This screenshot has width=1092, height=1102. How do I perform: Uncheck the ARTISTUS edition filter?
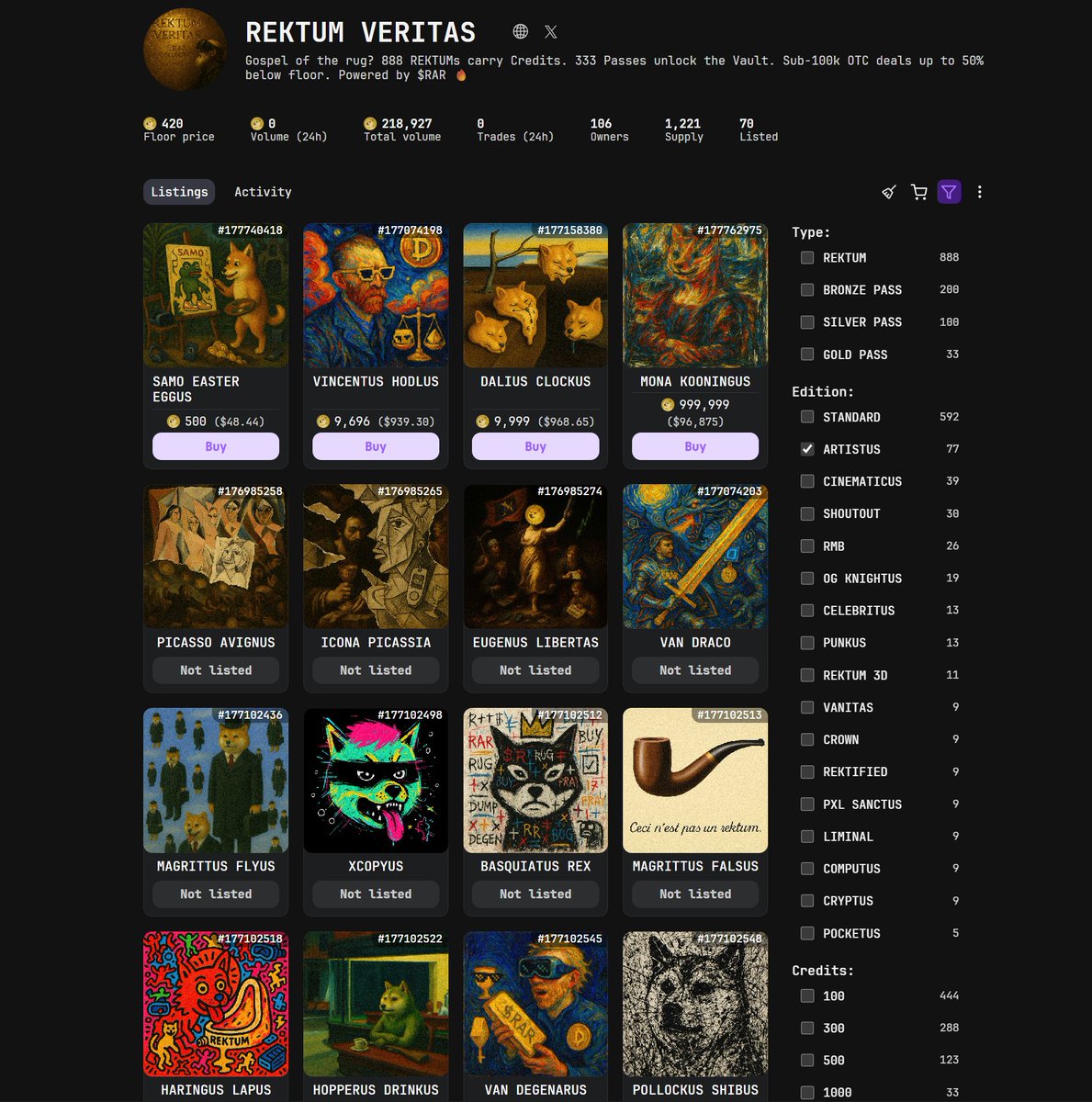(x=807, y=449)
